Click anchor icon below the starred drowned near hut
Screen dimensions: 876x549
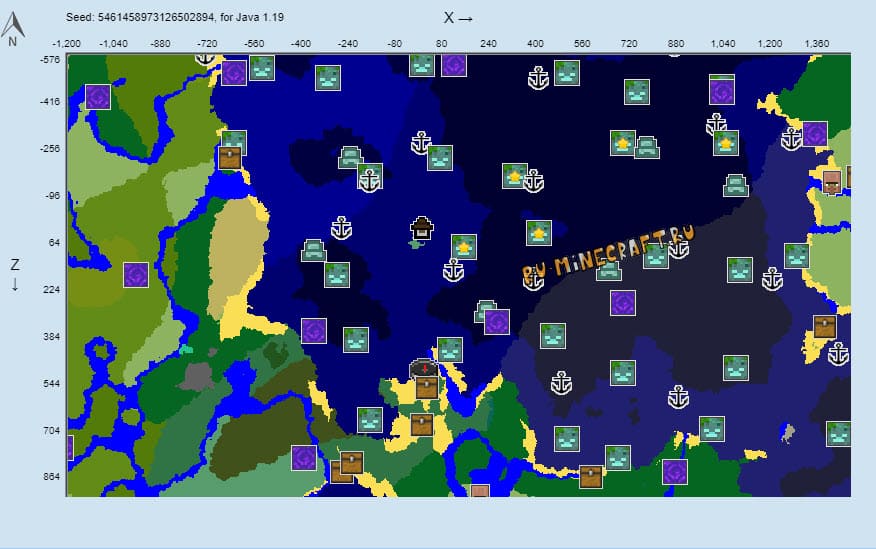click(453, 270)
